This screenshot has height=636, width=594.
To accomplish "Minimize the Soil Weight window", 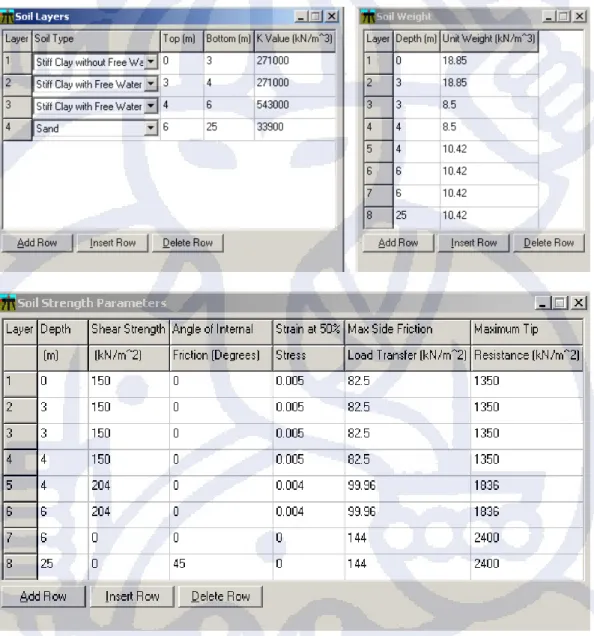I will [x=548, y=17].
